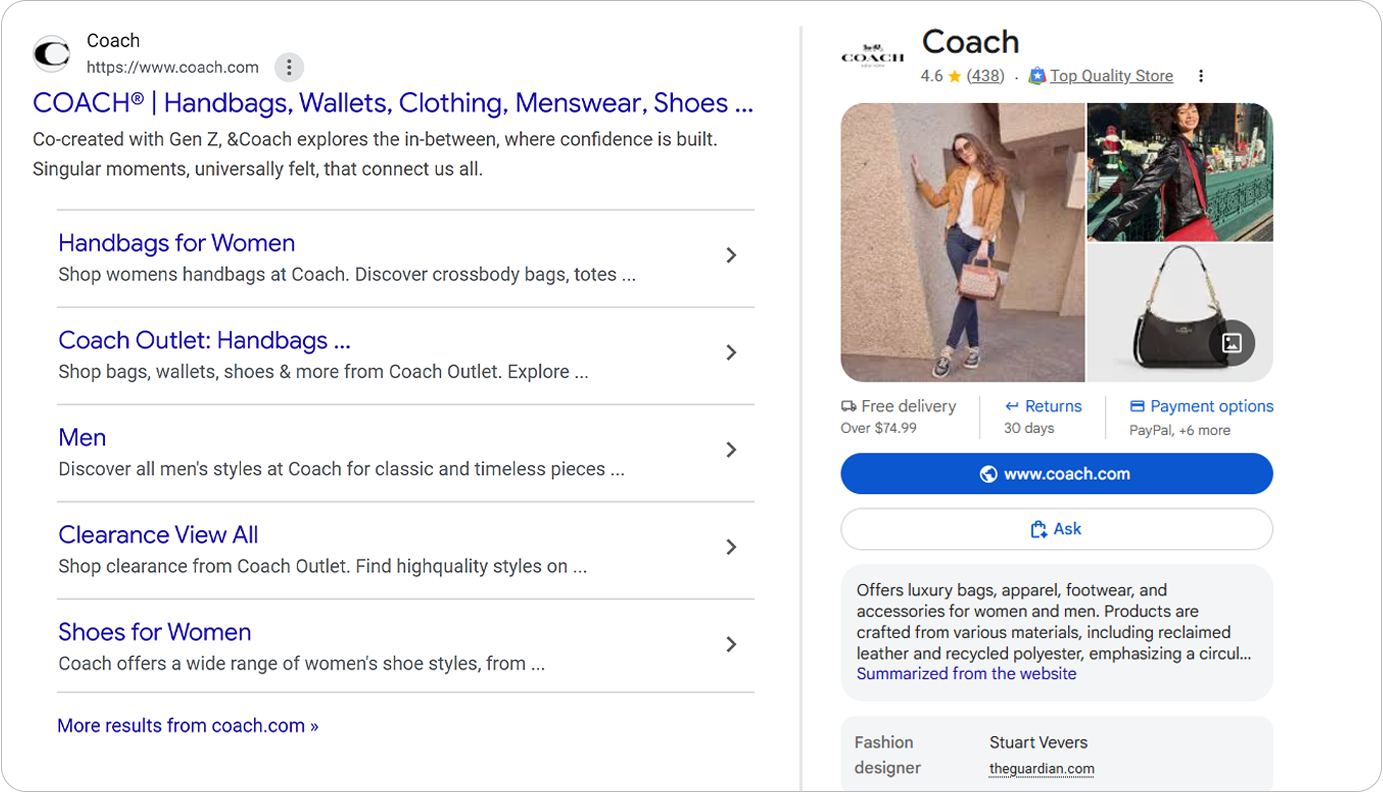The image size is (1383, 793).
Task: Click Summarized from the website link
Action: point(966,674)
